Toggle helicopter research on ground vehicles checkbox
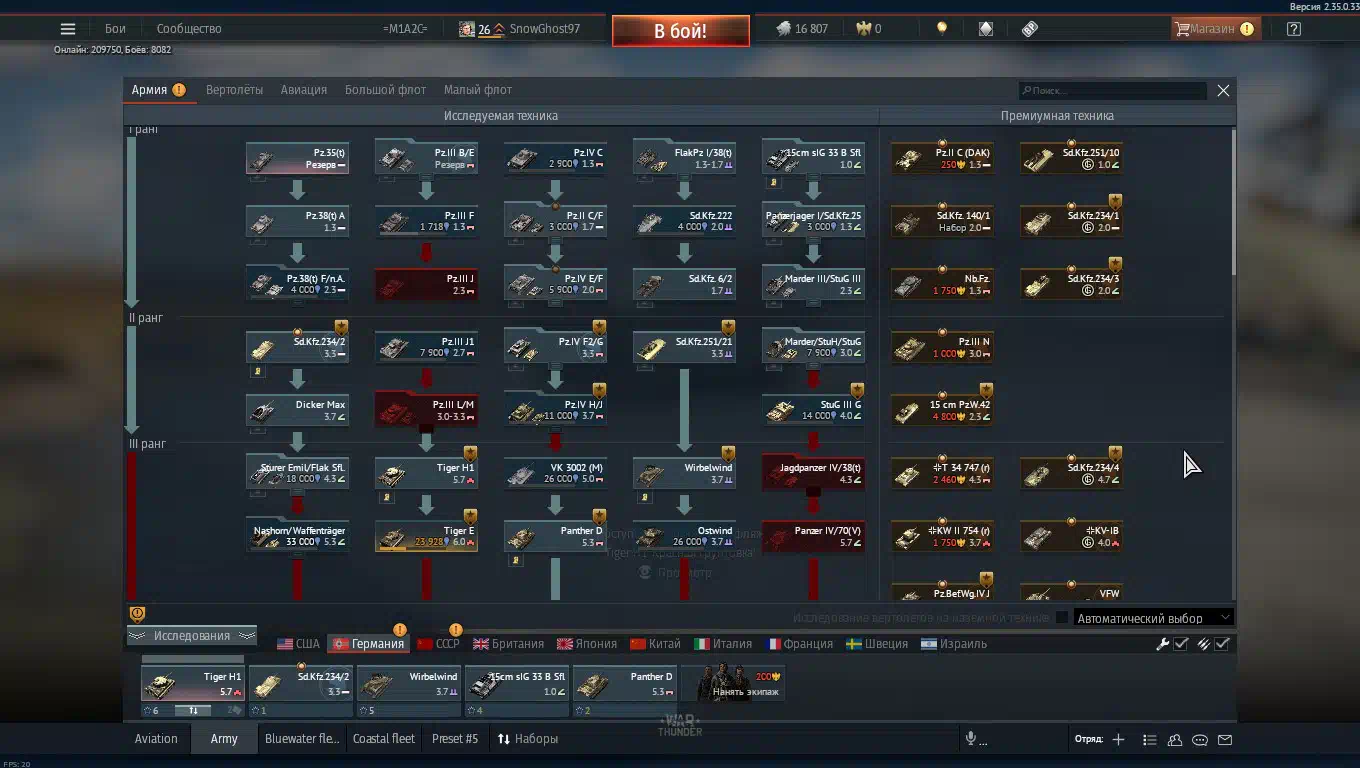Viewport: 1360px width, 768px height. pos(1062,618)
